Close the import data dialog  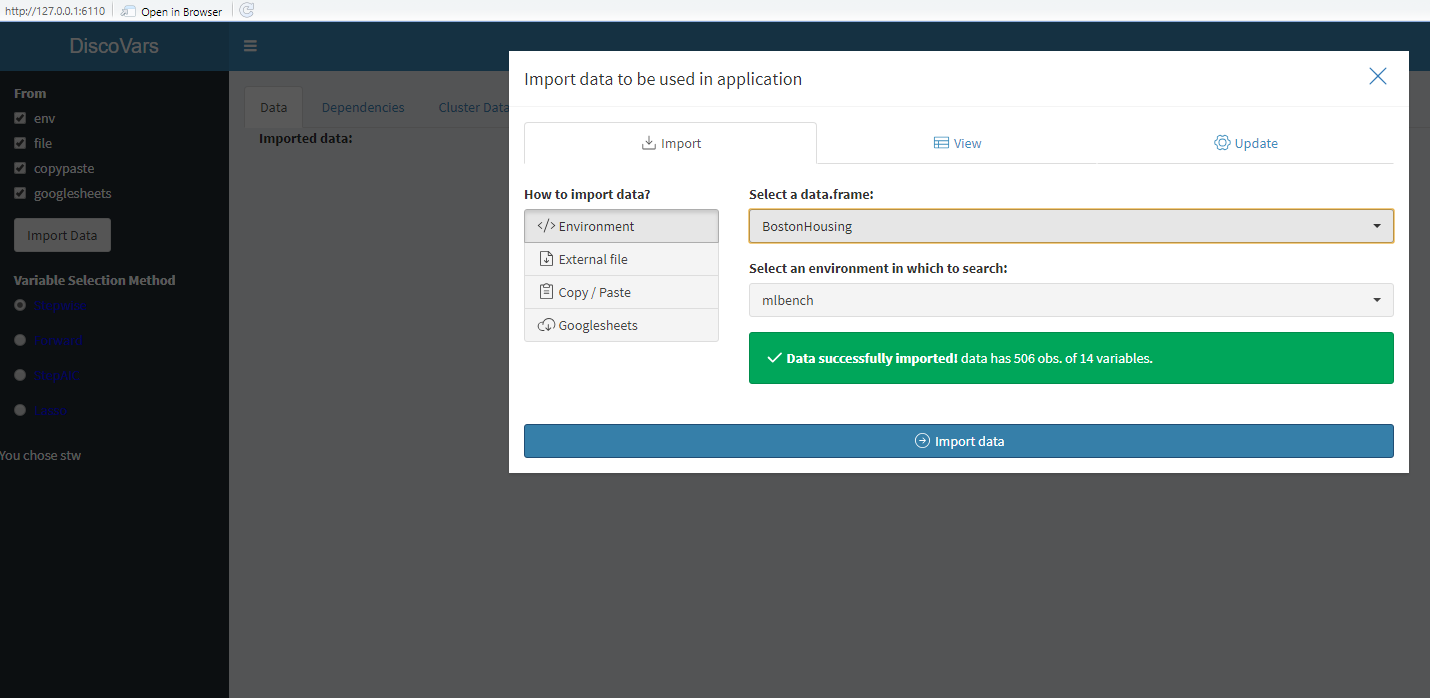coord(1378,77)
